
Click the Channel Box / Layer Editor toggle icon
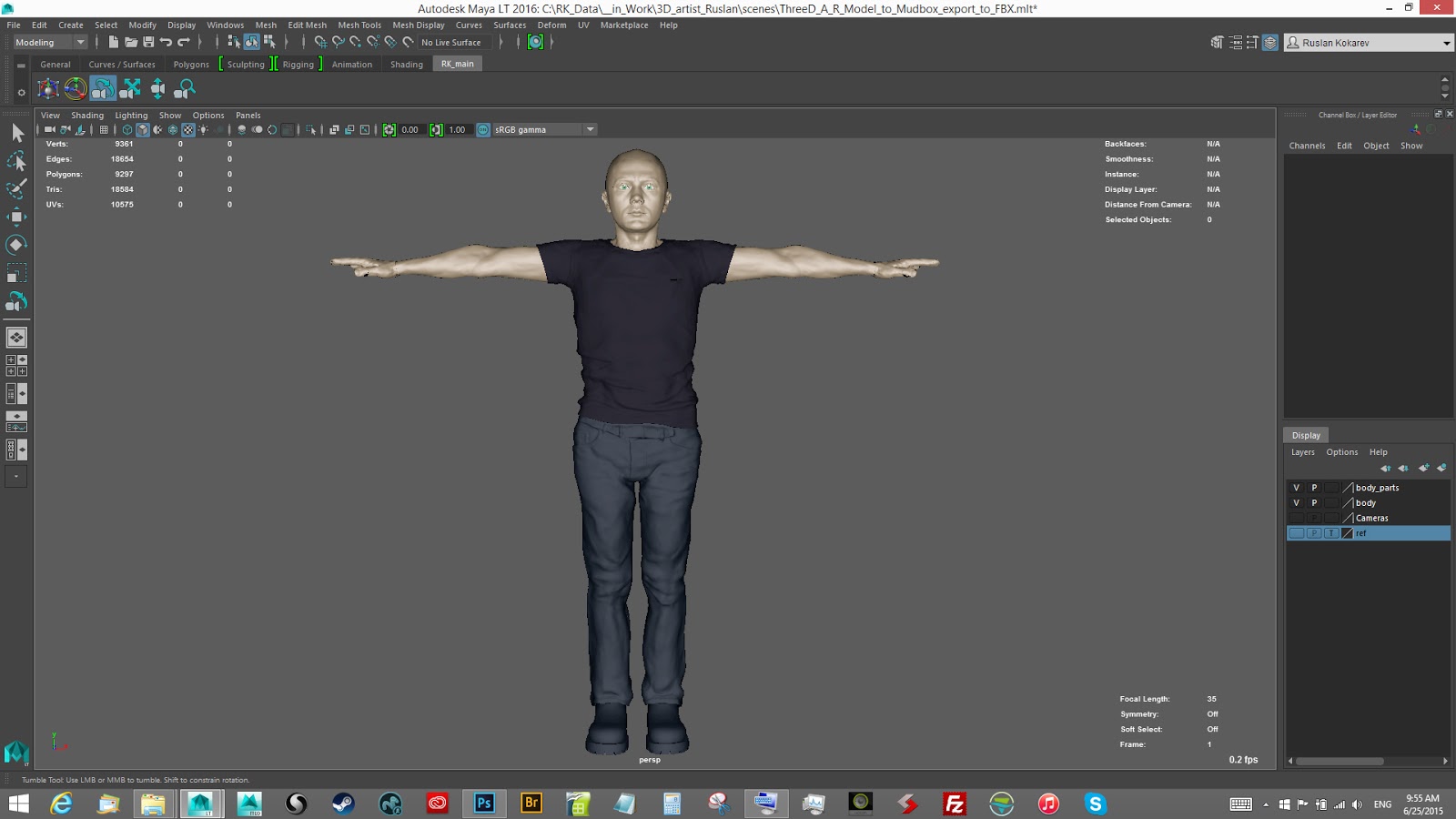click(1270, 42)
